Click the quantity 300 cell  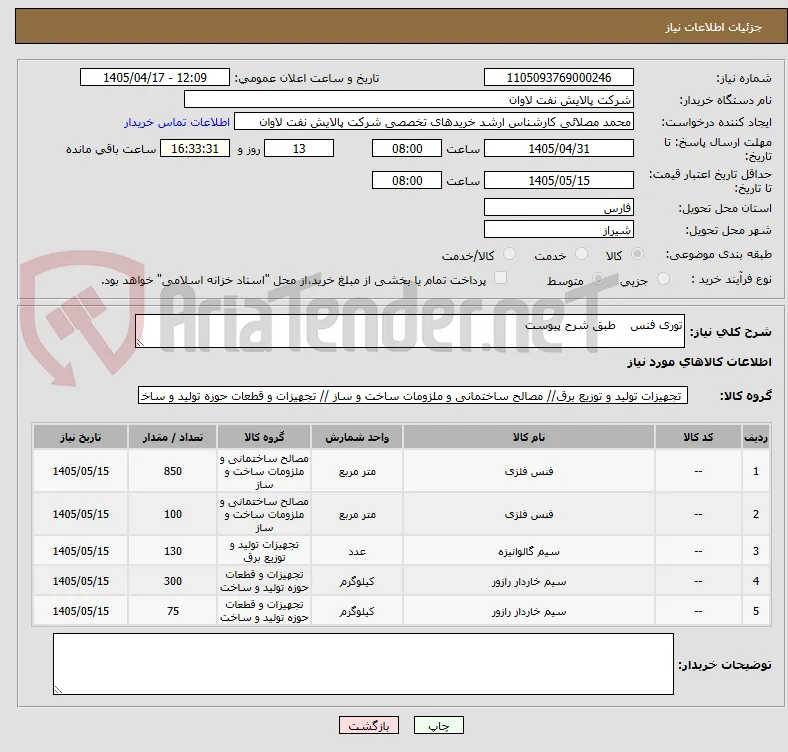coord(172,581)
